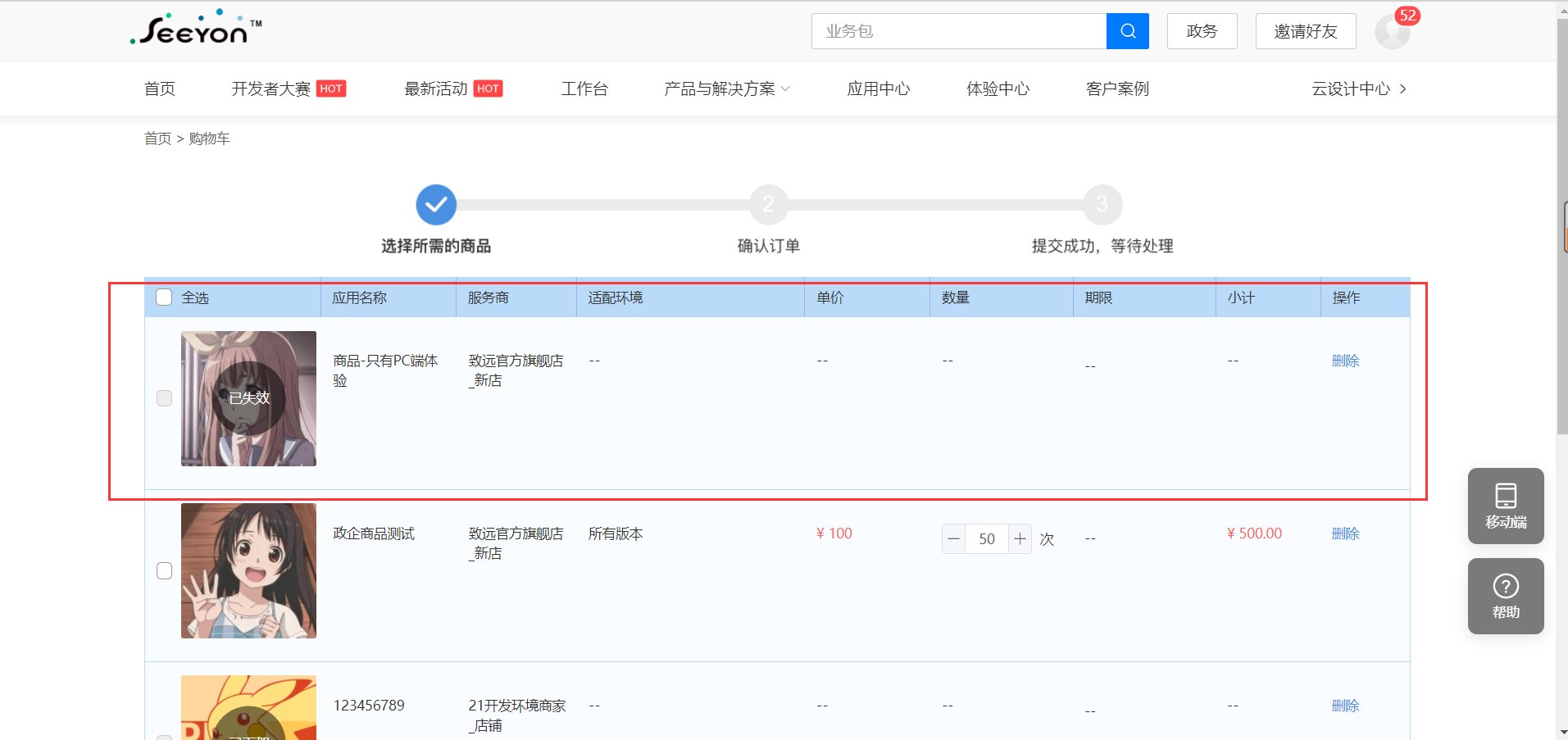1568x740 pixels.
Task: Open the 123456789 product thumbnail
Action: coord(248,707)
